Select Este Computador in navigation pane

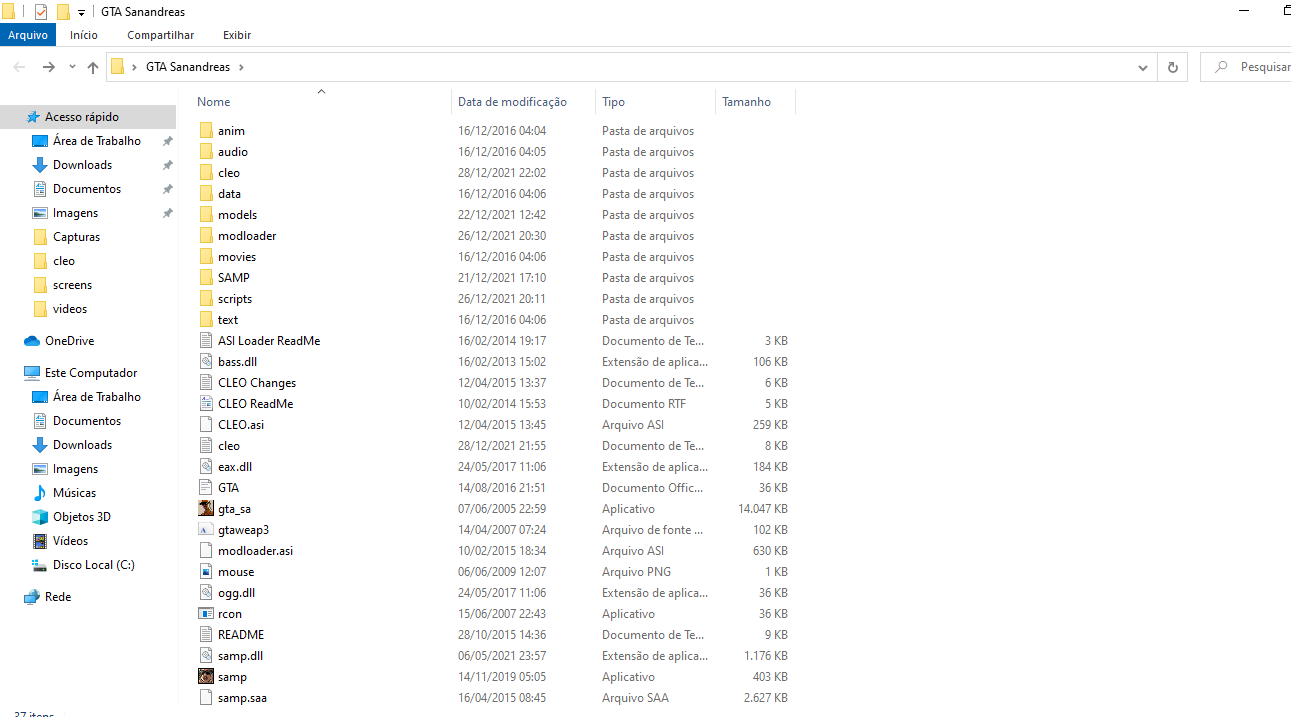click(91, 373)
